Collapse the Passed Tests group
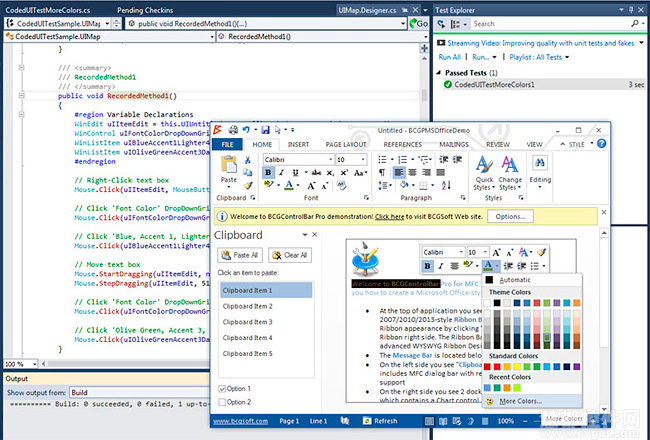This screenshot has width=650, height=440. point(439,73)
